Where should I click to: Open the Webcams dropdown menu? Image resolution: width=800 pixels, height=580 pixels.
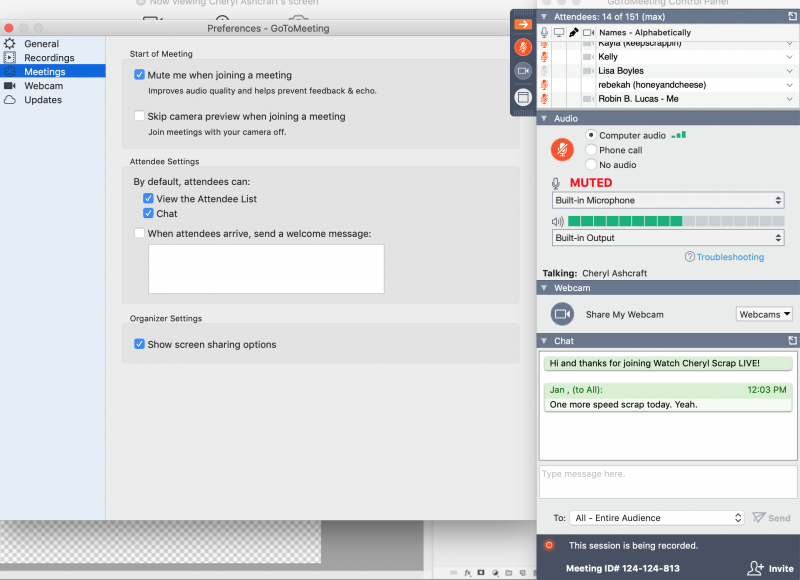click(764, 314)
